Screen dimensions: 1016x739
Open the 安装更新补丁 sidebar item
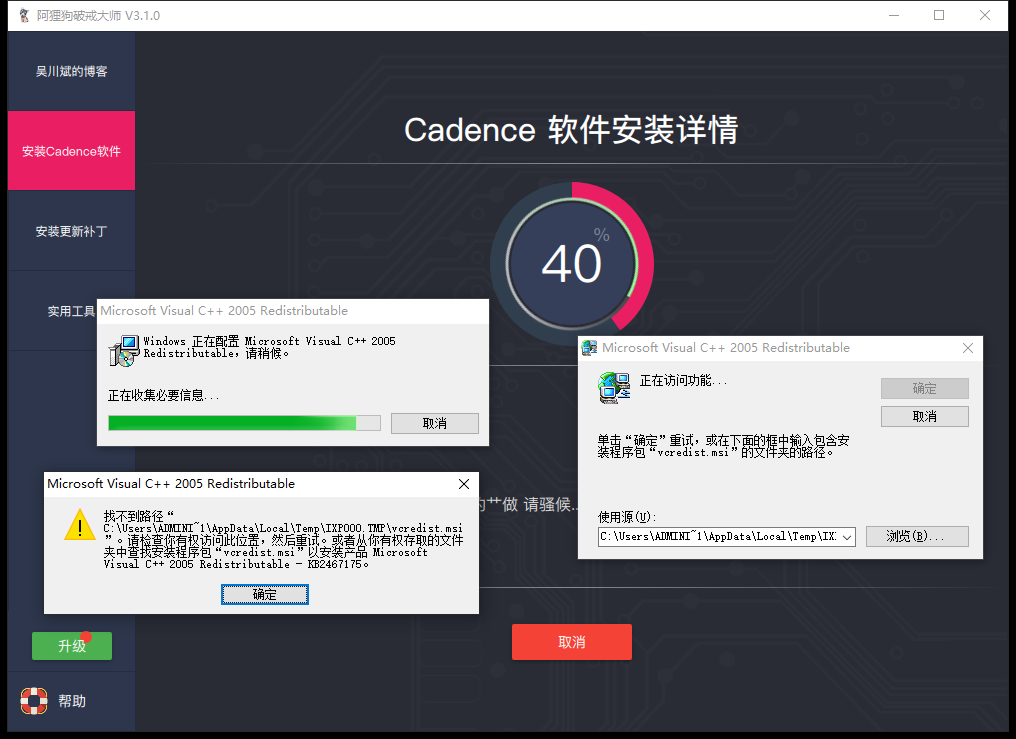71,231
